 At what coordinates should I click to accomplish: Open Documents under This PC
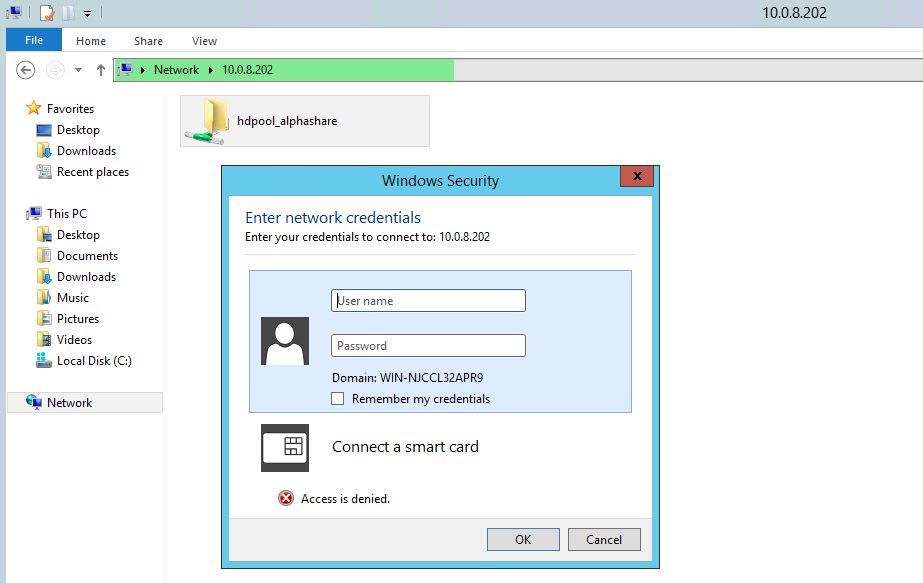tap(87, 256)
